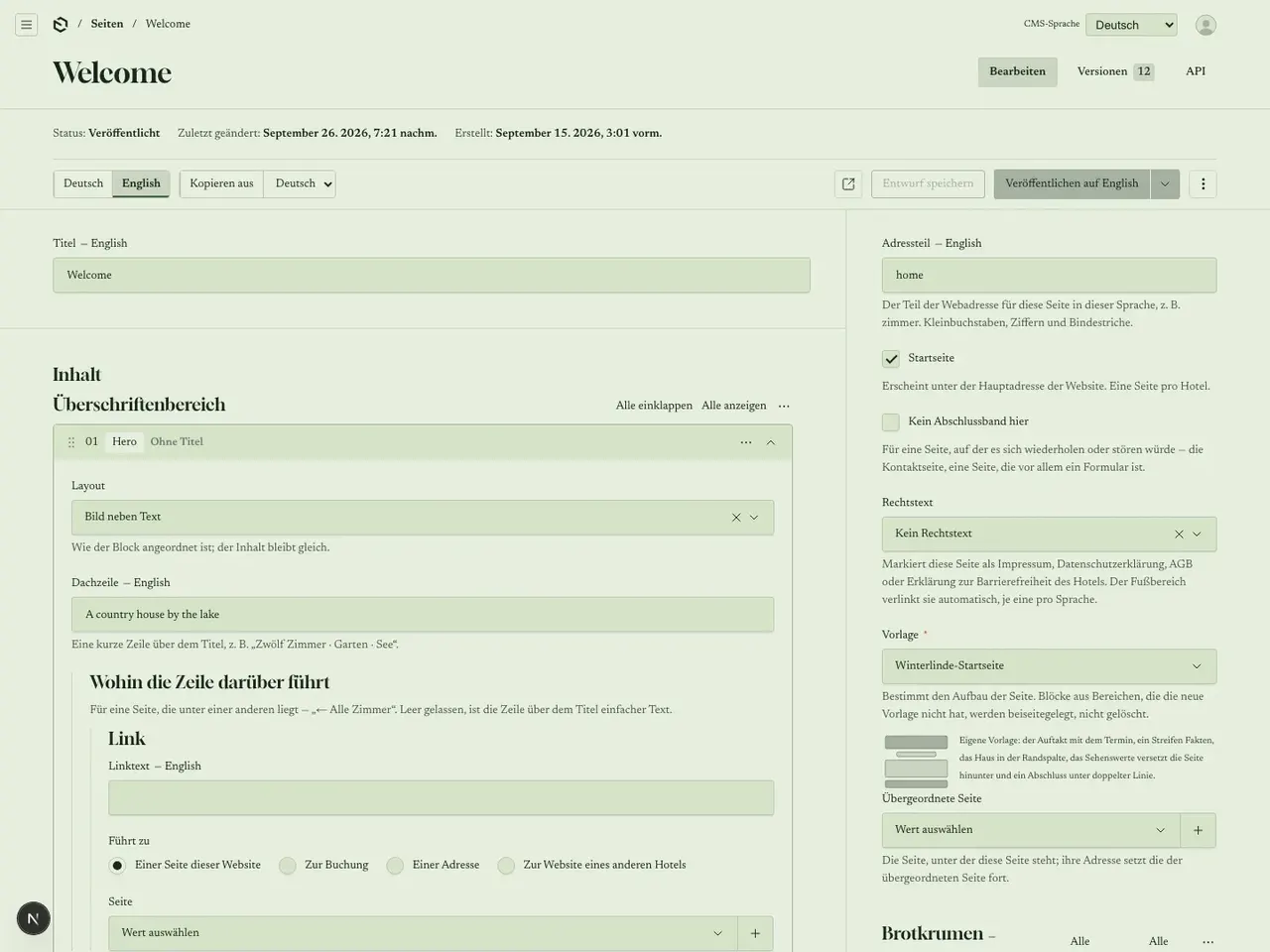Screen dimensions: 1270x952
Task: Select Zur Website eines anderen Hotels radio
Action: pos(506,866)
